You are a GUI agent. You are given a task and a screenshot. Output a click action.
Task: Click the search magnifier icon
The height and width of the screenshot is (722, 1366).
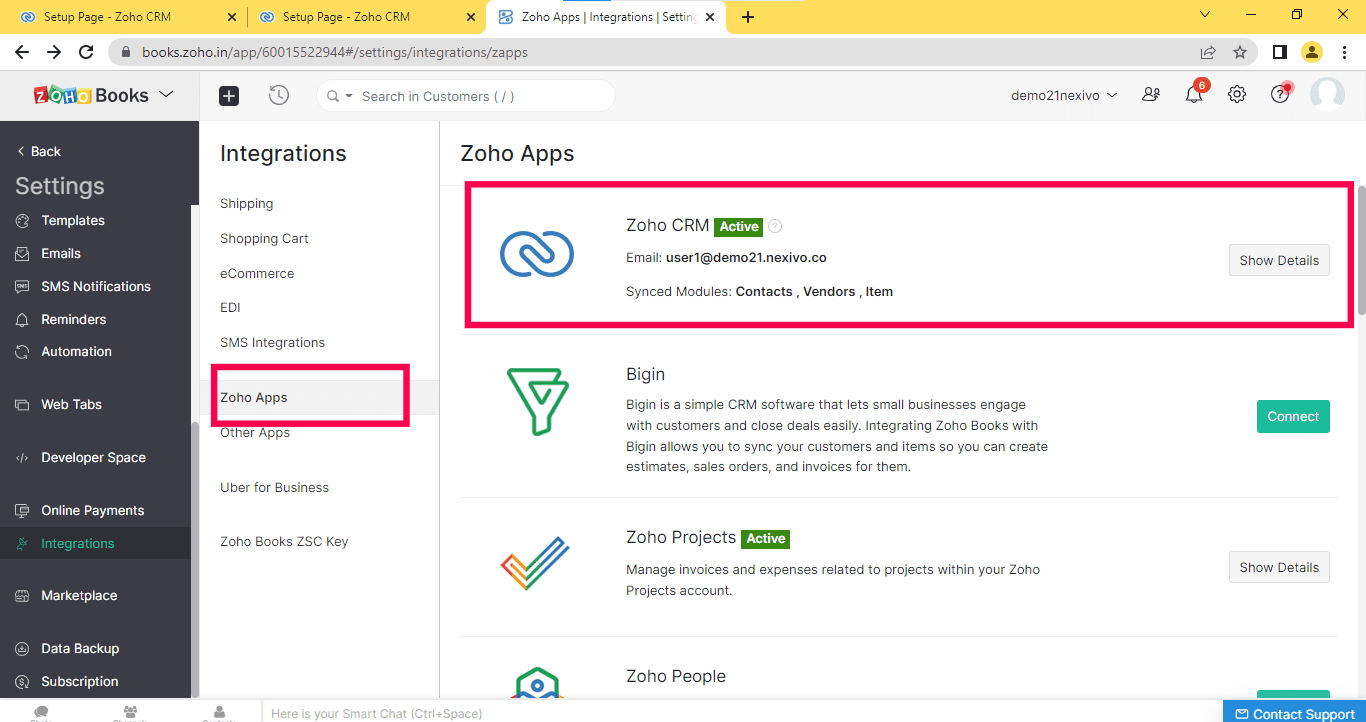(332, 96)
